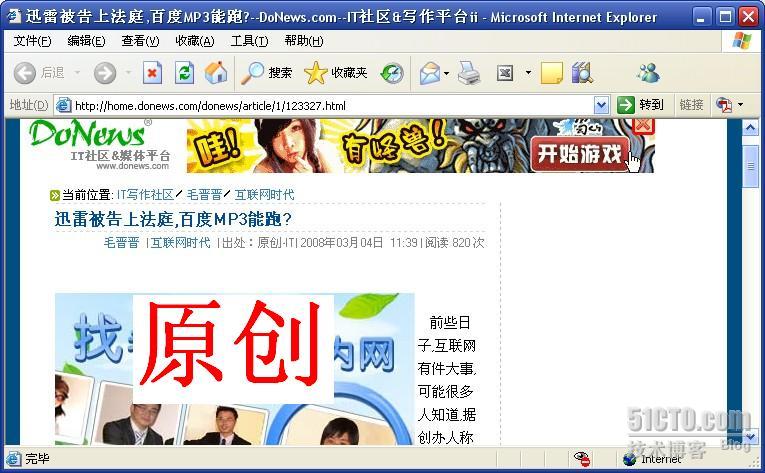Viewport: 765px width, 473px height.
Task: Open the 帮助(H) menu
Action: pyautogui.click(x=303, y=41)
